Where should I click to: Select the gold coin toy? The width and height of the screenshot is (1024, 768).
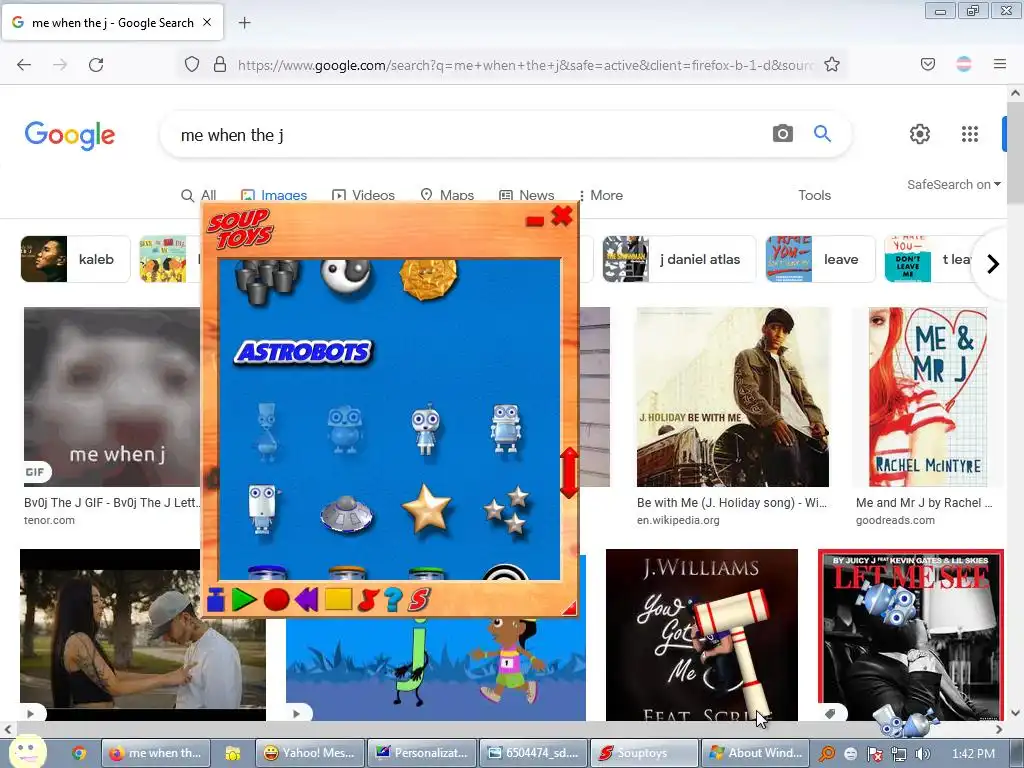[x=428, y=280]
